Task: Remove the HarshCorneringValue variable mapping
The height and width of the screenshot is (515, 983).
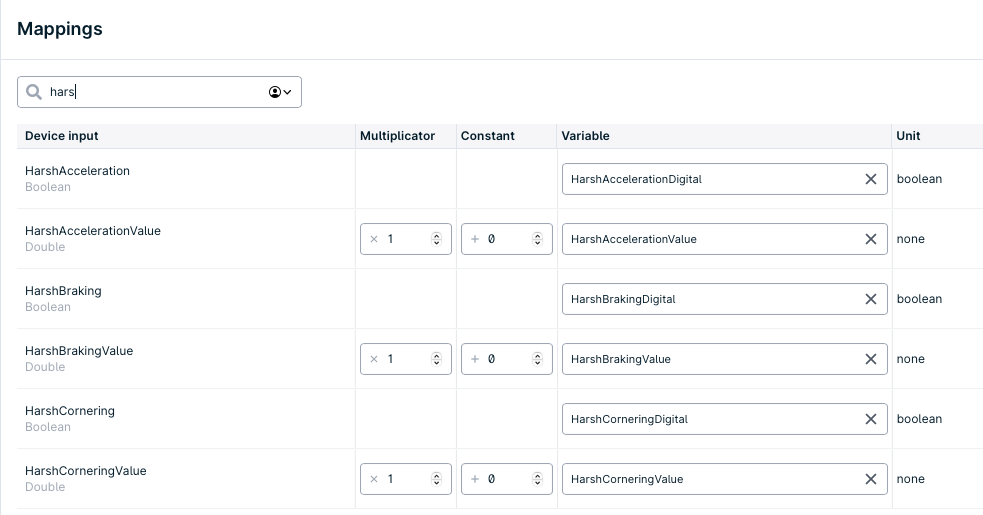Action: pos(871,479)
